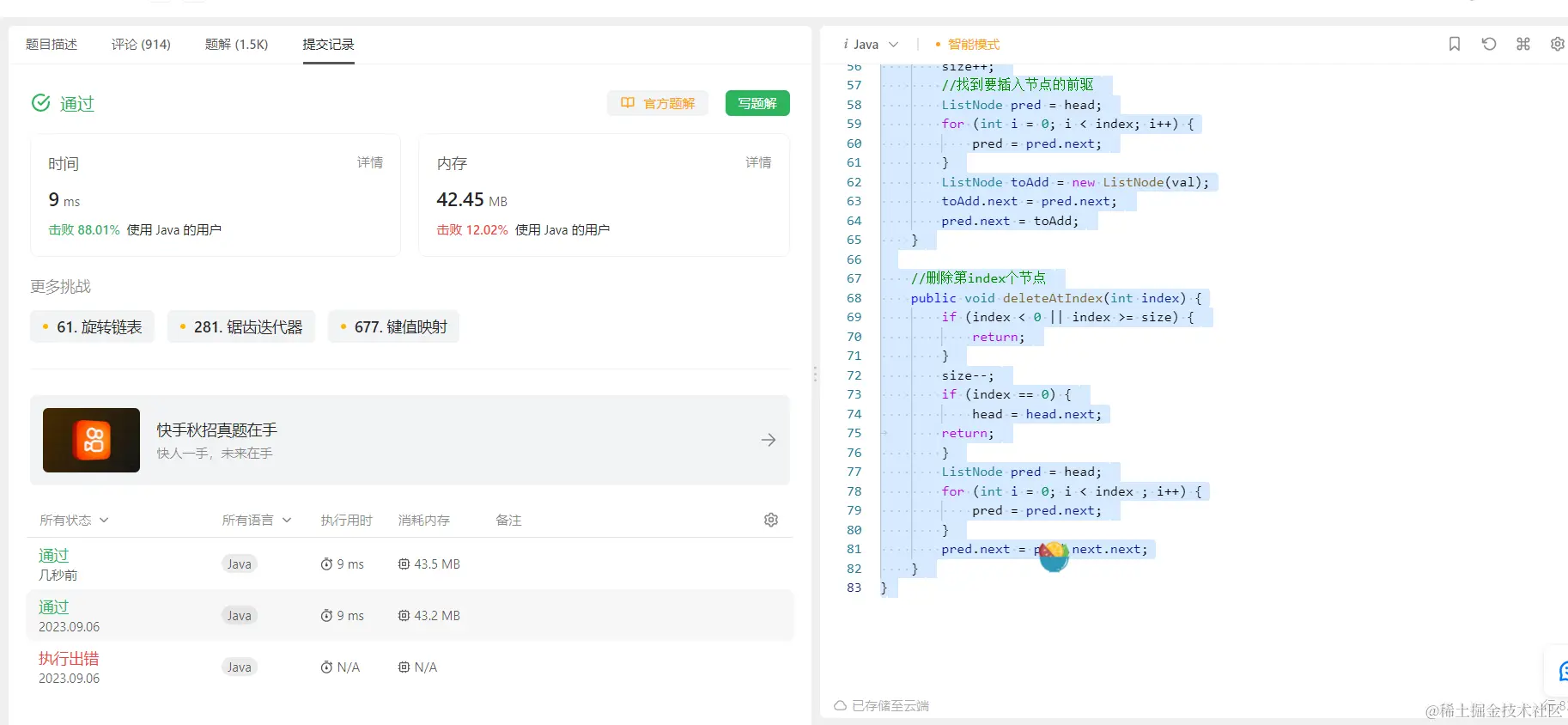
Task: Click the 官方题解 button
Action: (658, 103)
